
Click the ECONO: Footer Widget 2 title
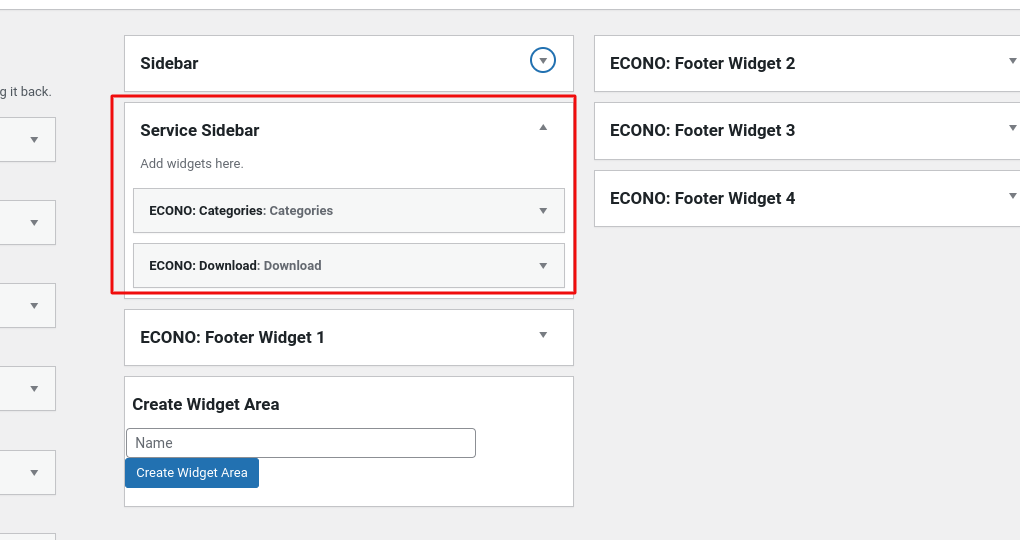pos(703,63)
